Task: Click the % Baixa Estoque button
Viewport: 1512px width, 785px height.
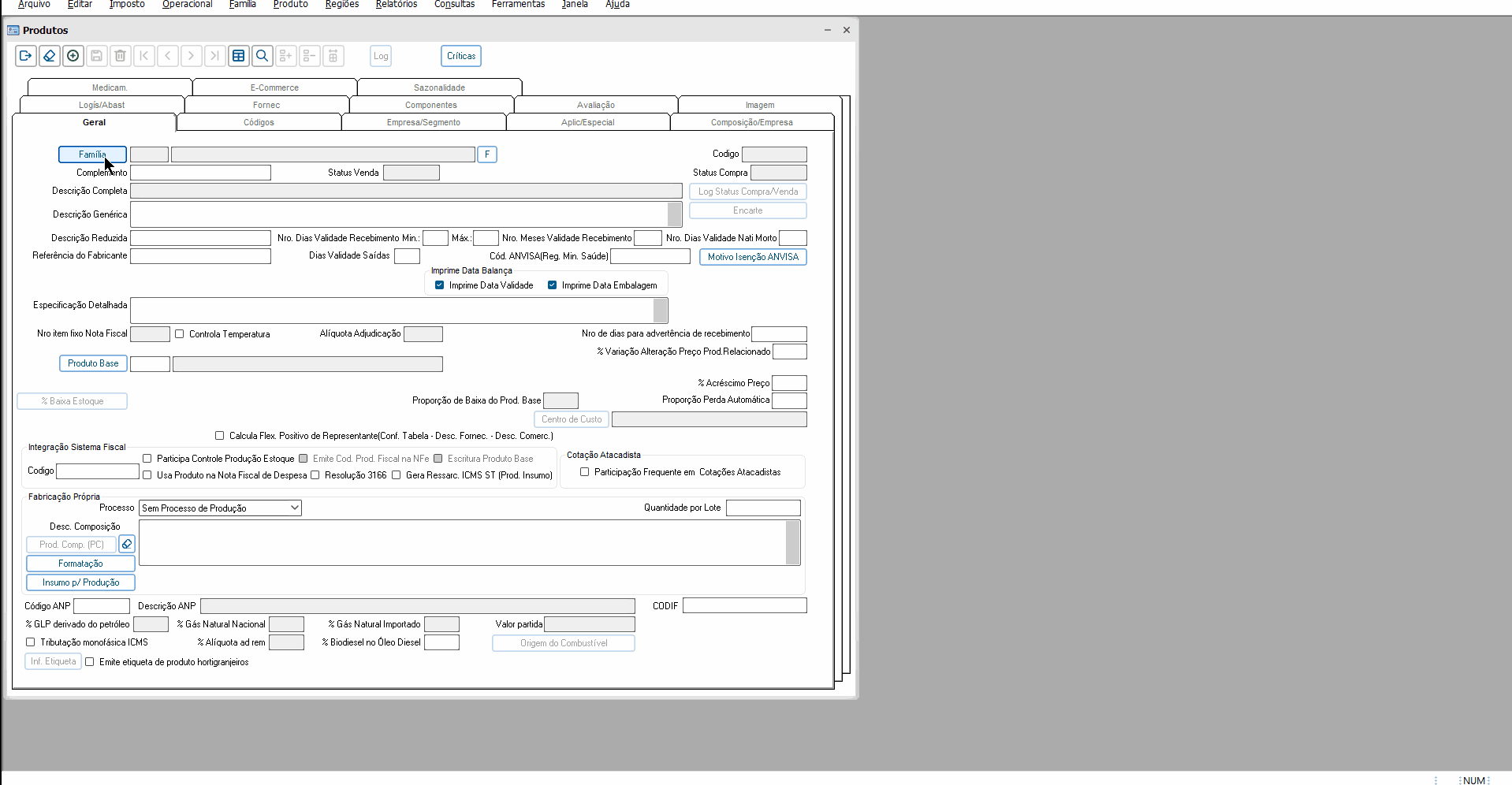Action: pos(73,401)
